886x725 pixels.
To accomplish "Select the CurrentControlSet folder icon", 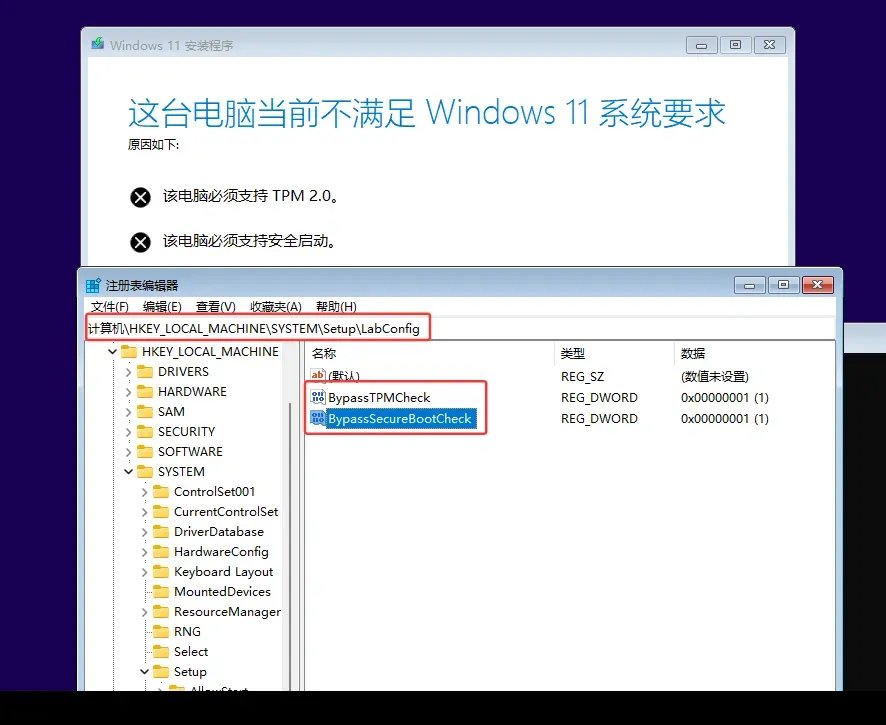I will pos(161,511).
